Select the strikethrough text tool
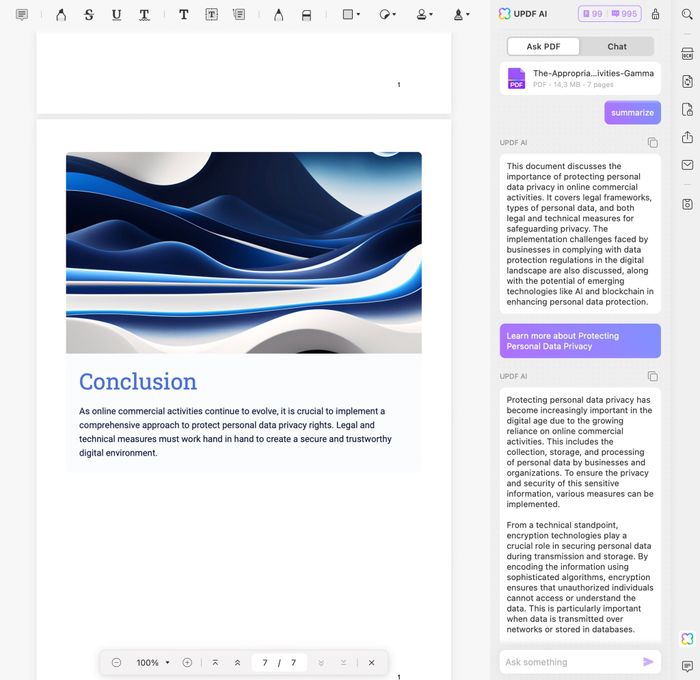 pyautogui.click(x=89, y=15)
